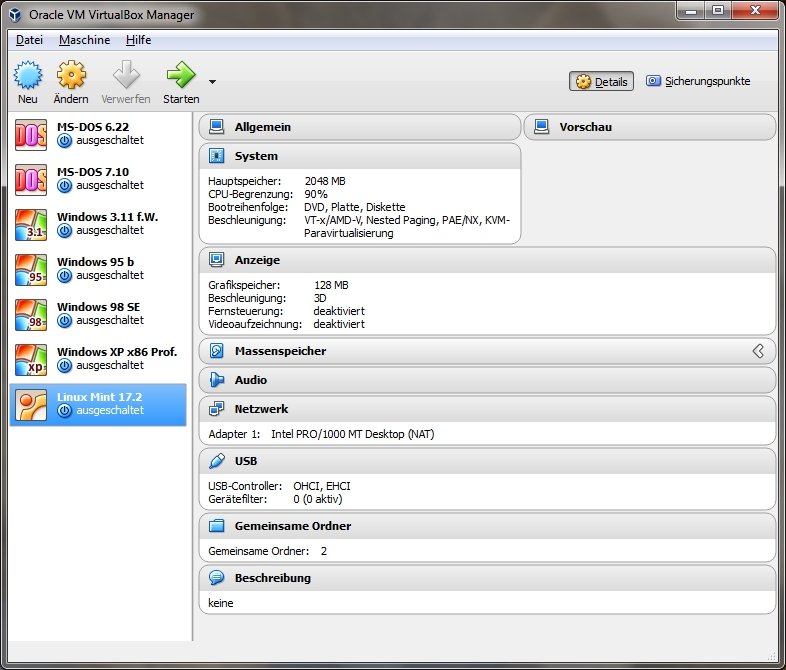
Task: Click VirtualBox cube icon in title bar
Action: tap(15, 15)
